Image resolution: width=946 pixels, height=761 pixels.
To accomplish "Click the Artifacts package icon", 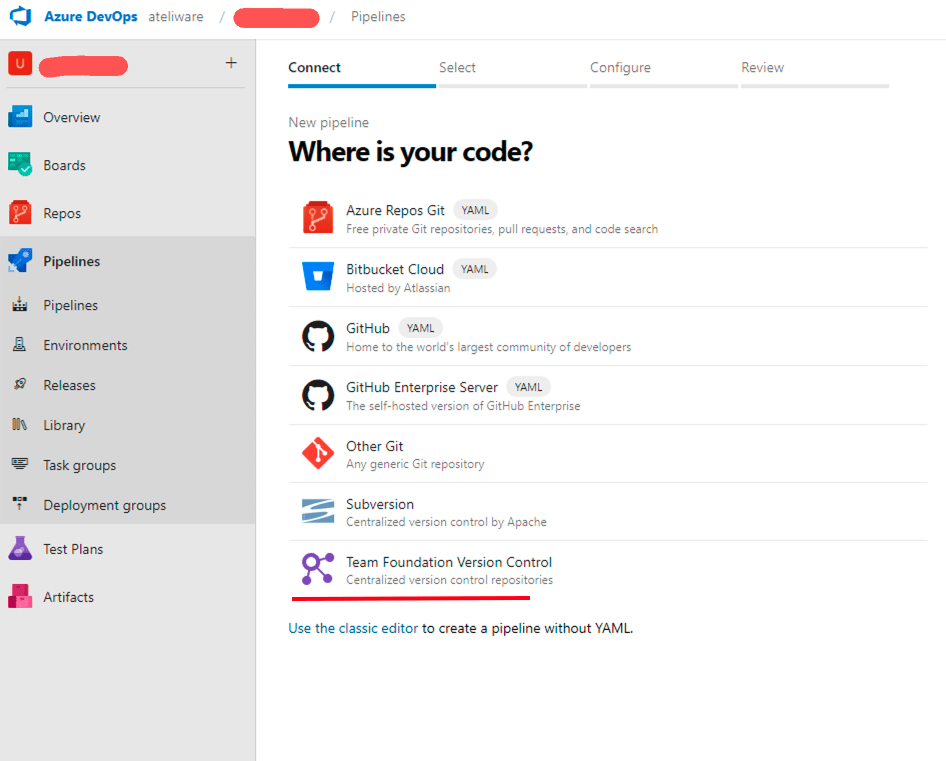I will 20,596.
